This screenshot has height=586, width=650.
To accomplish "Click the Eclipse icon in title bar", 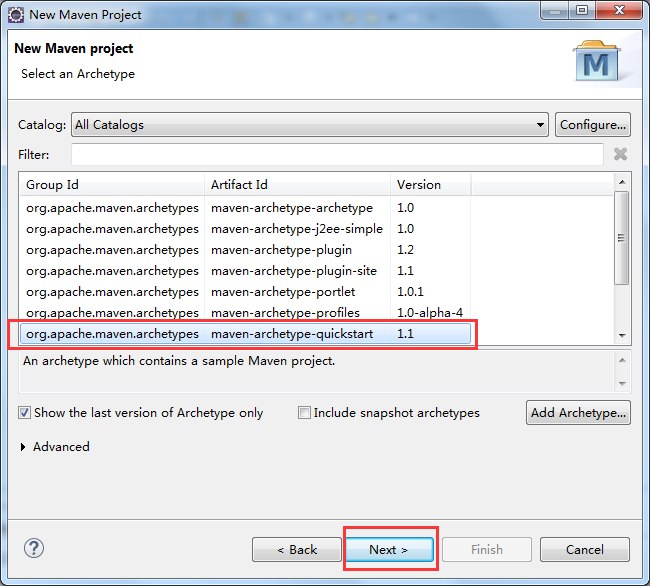I will pos(16,15).
